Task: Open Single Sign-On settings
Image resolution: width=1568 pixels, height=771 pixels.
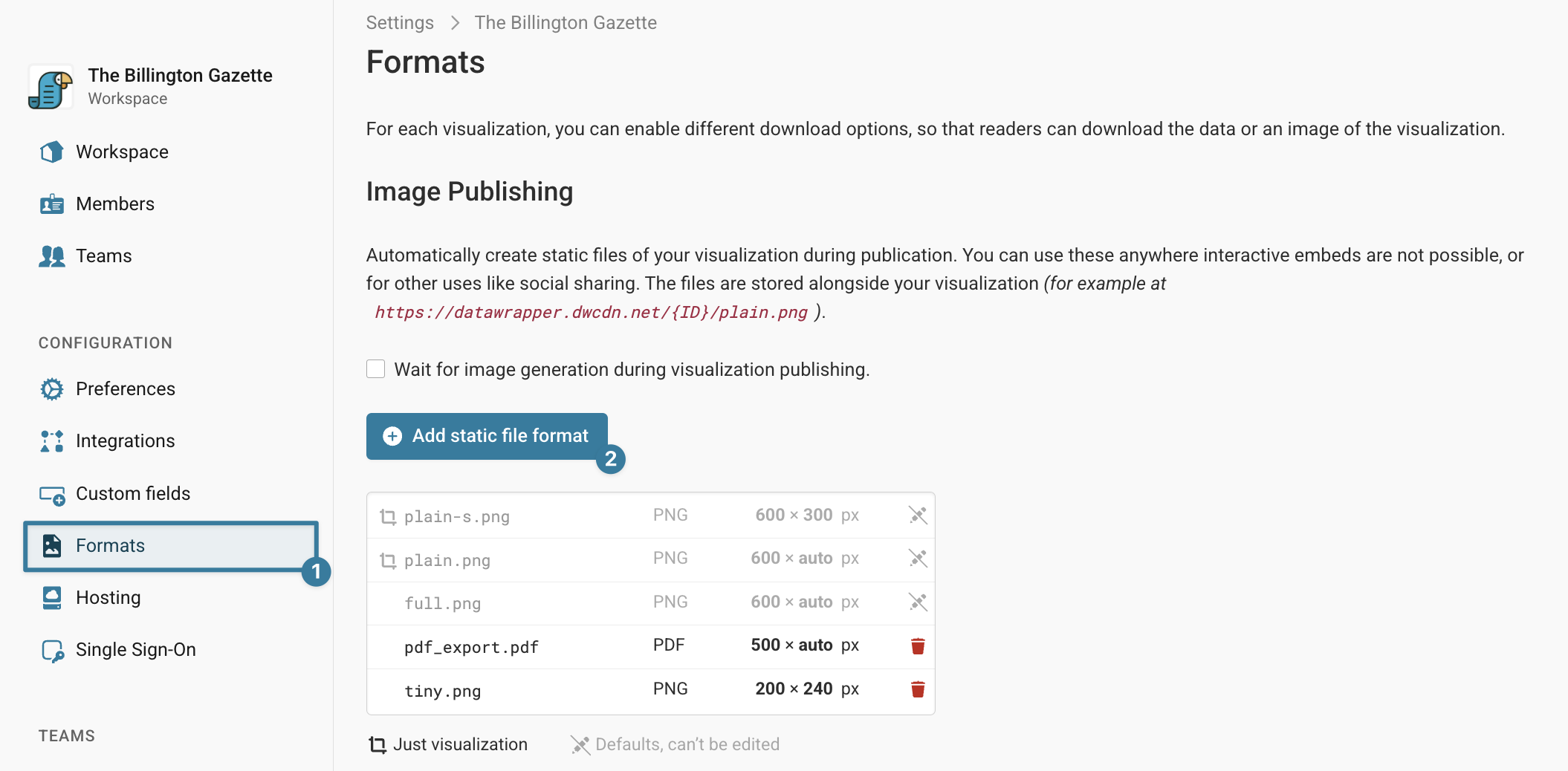Action: pyautogui.click(x=136, y=650)
